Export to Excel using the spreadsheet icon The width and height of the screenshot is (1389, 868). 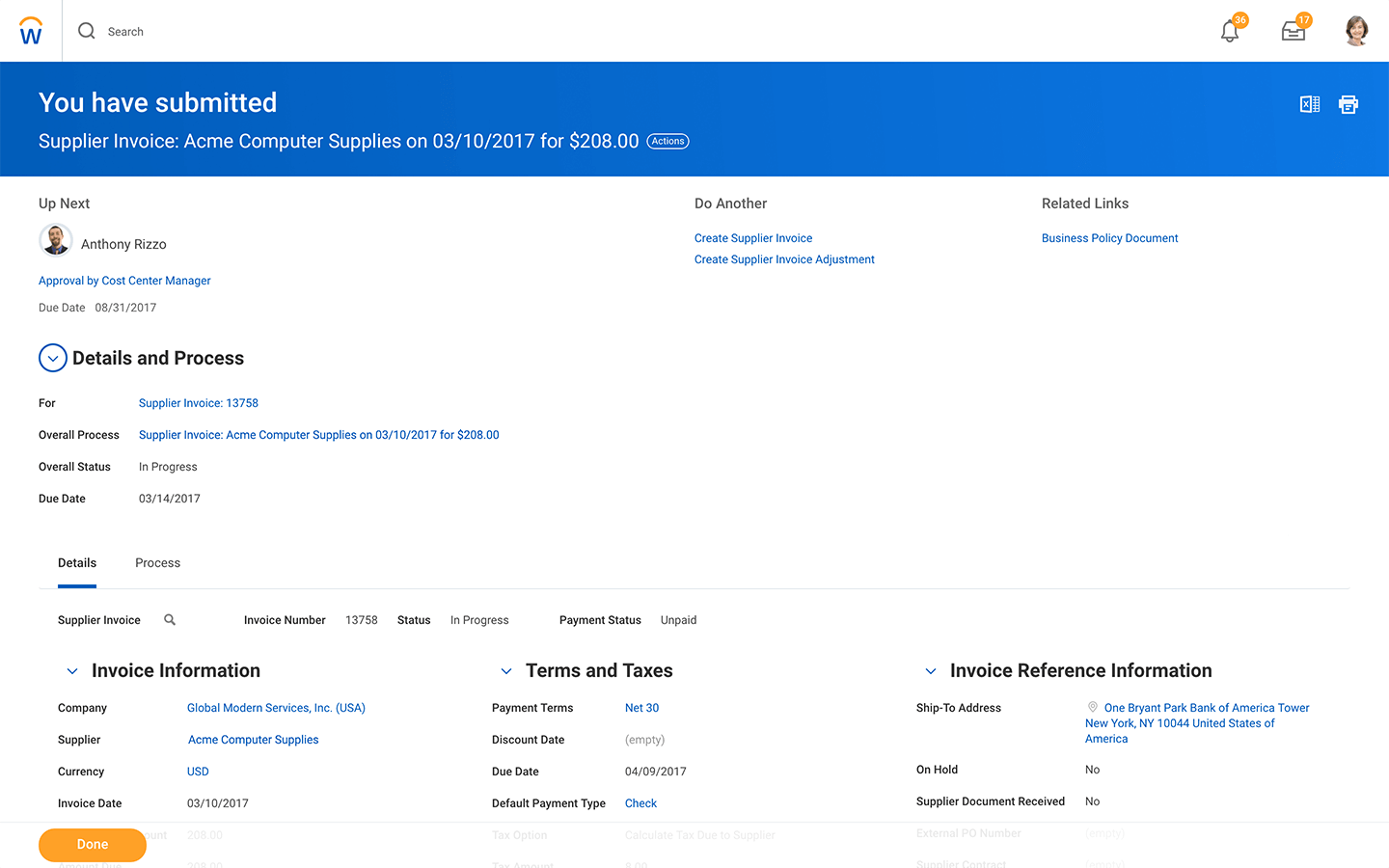click(1310, 104)
